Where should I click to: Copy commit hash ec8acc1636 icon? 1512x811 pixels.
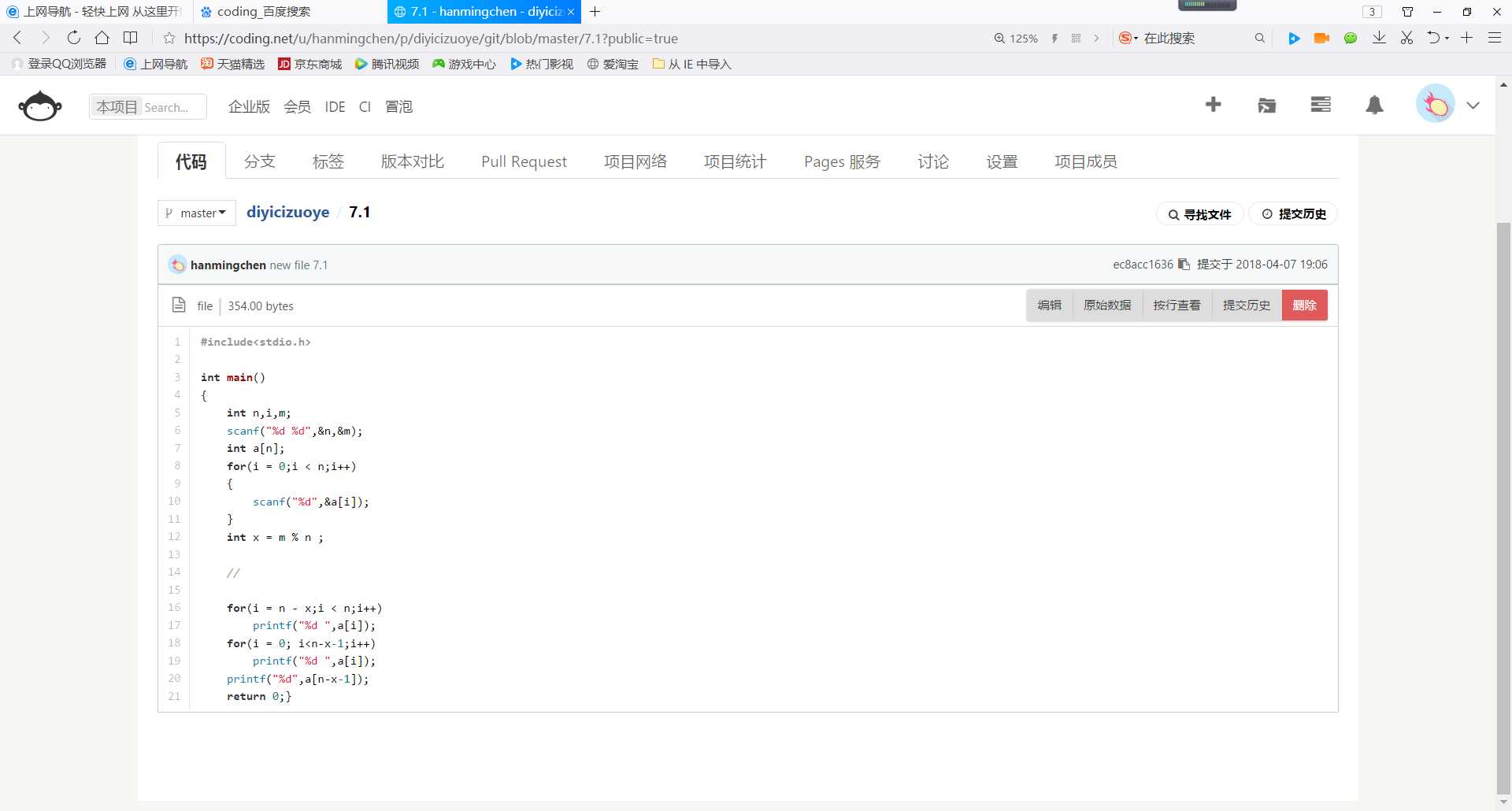(1184, 265)
